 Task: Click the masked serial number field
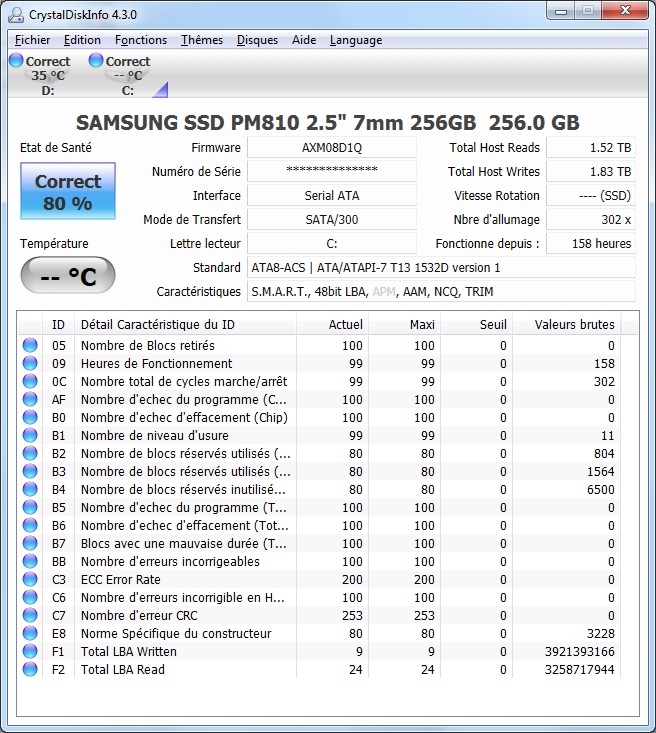pyautogui.click(x=332, y=172)
